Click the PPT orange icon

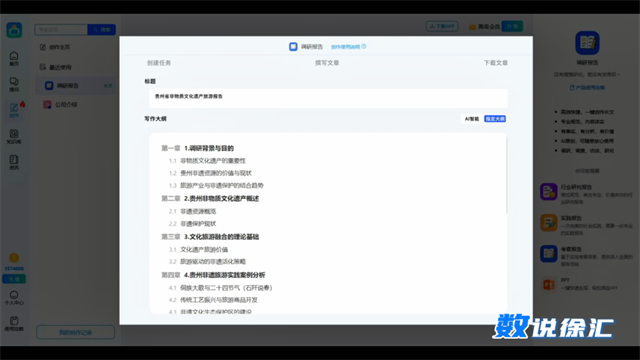[x=549, y=284]
